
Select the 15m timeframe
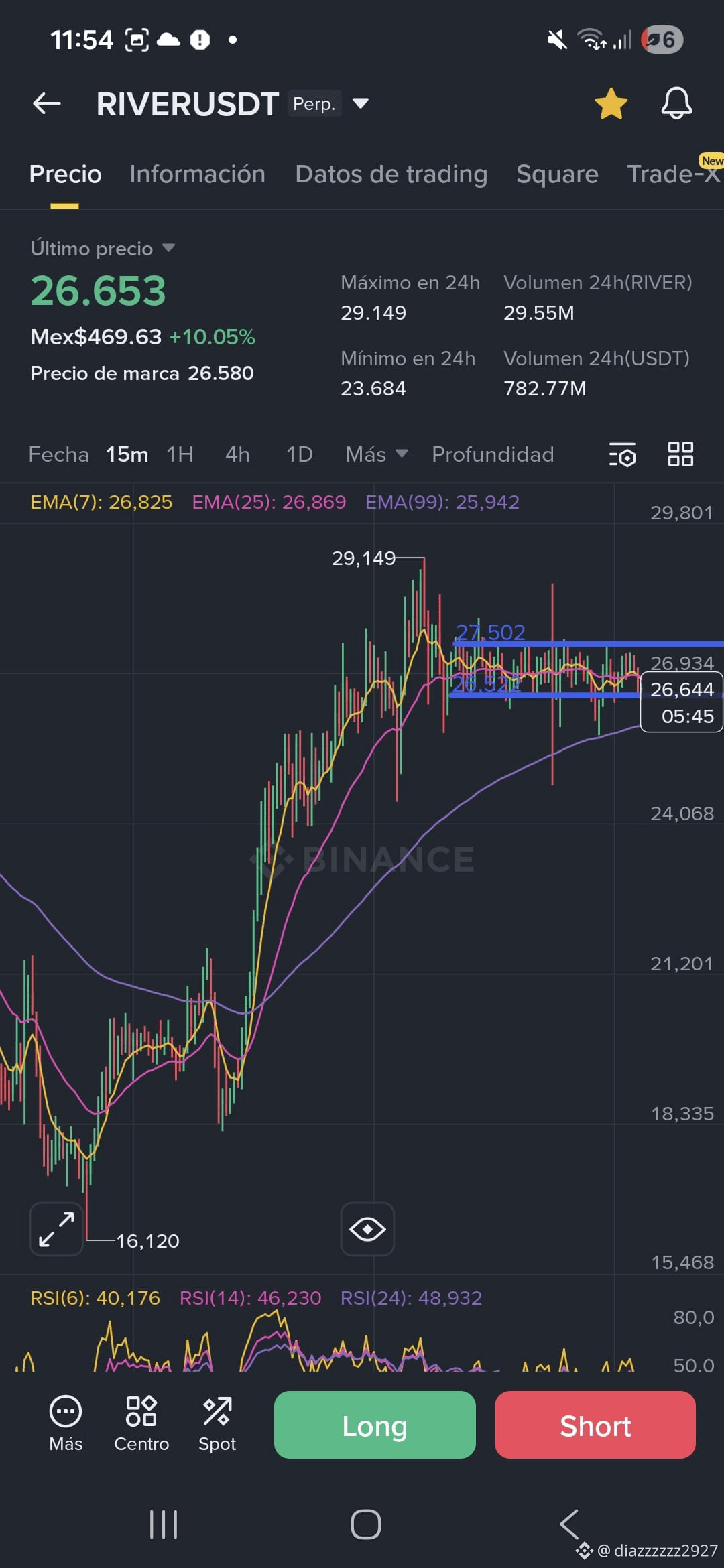tap(127, 454)
